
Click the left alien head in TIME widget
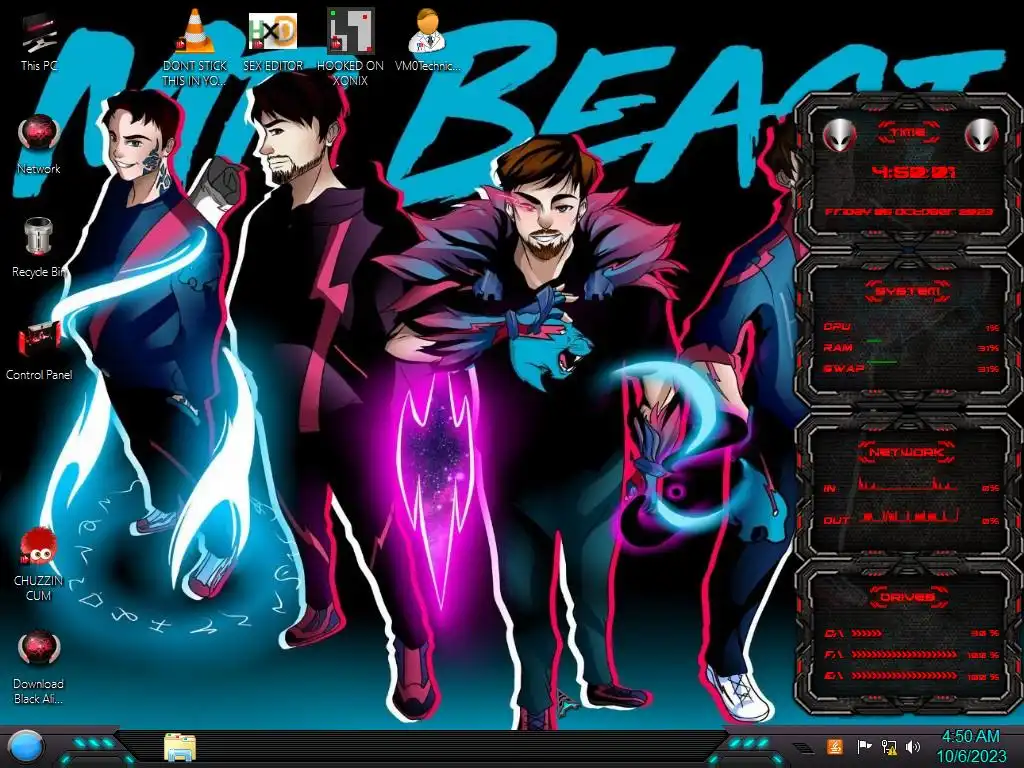[839, 136]
